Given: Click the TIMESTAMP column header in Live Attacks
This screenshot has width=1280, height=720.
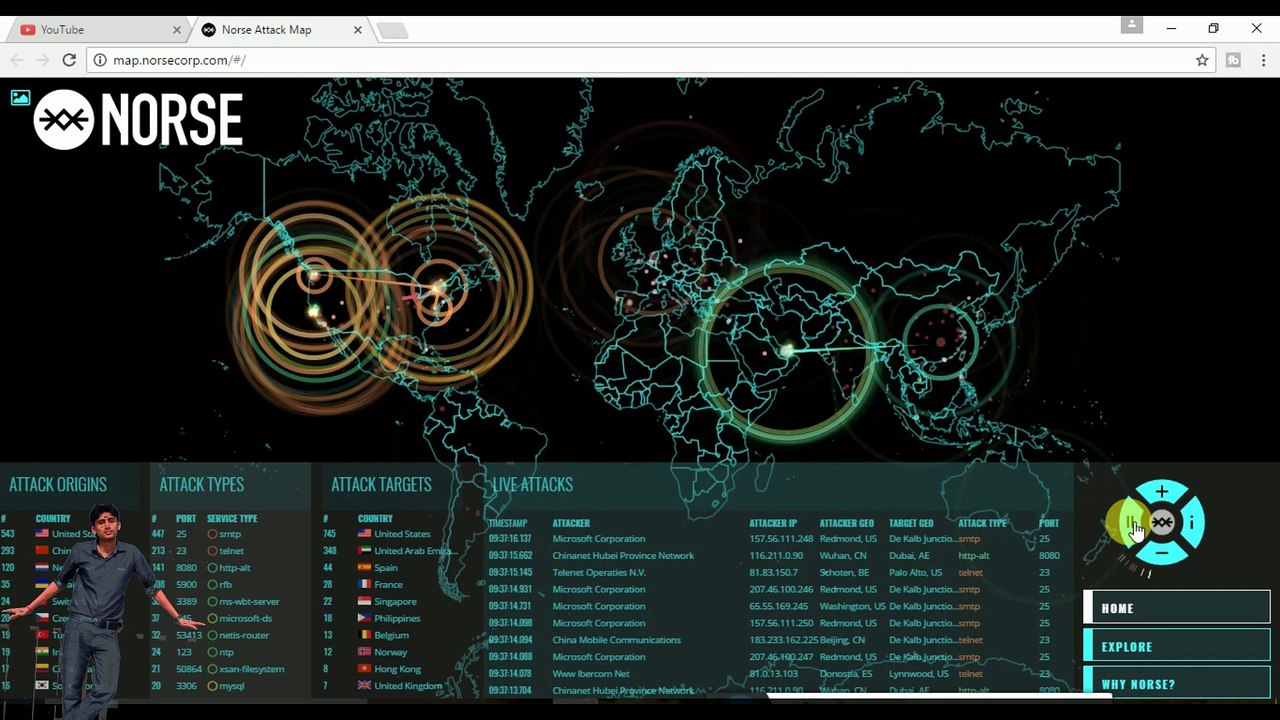Looking at the screenshot, I should pyautogui.click(x=508, y=523).
